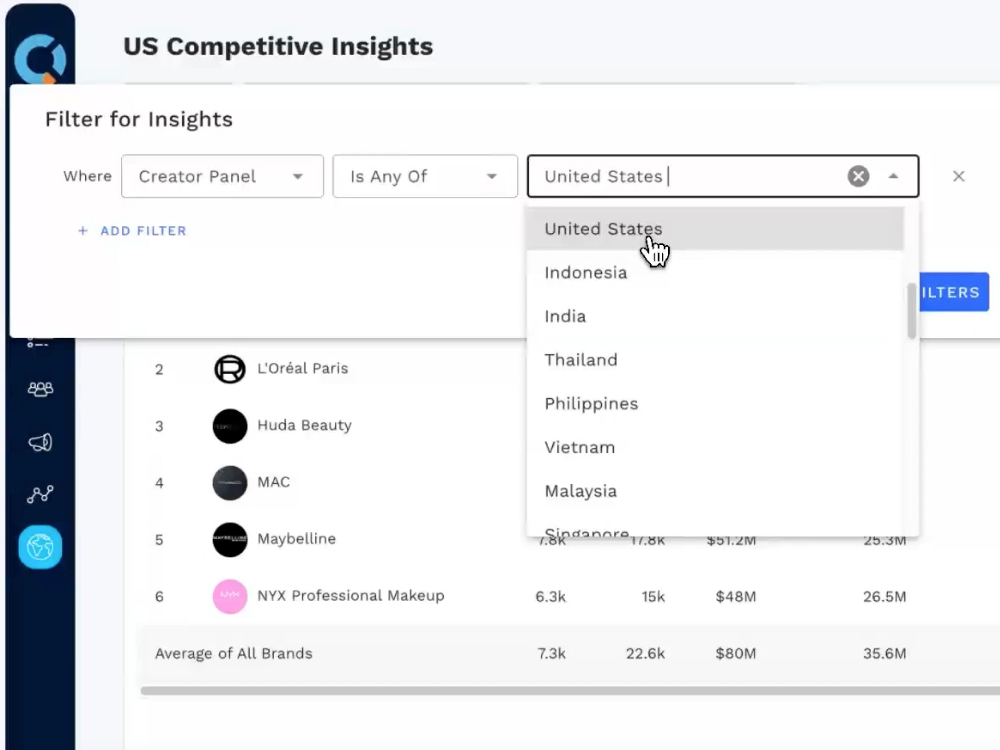Screen dimensions: 1000x750
Task: Remove the filter row with the X
Action: coord(958,177)
